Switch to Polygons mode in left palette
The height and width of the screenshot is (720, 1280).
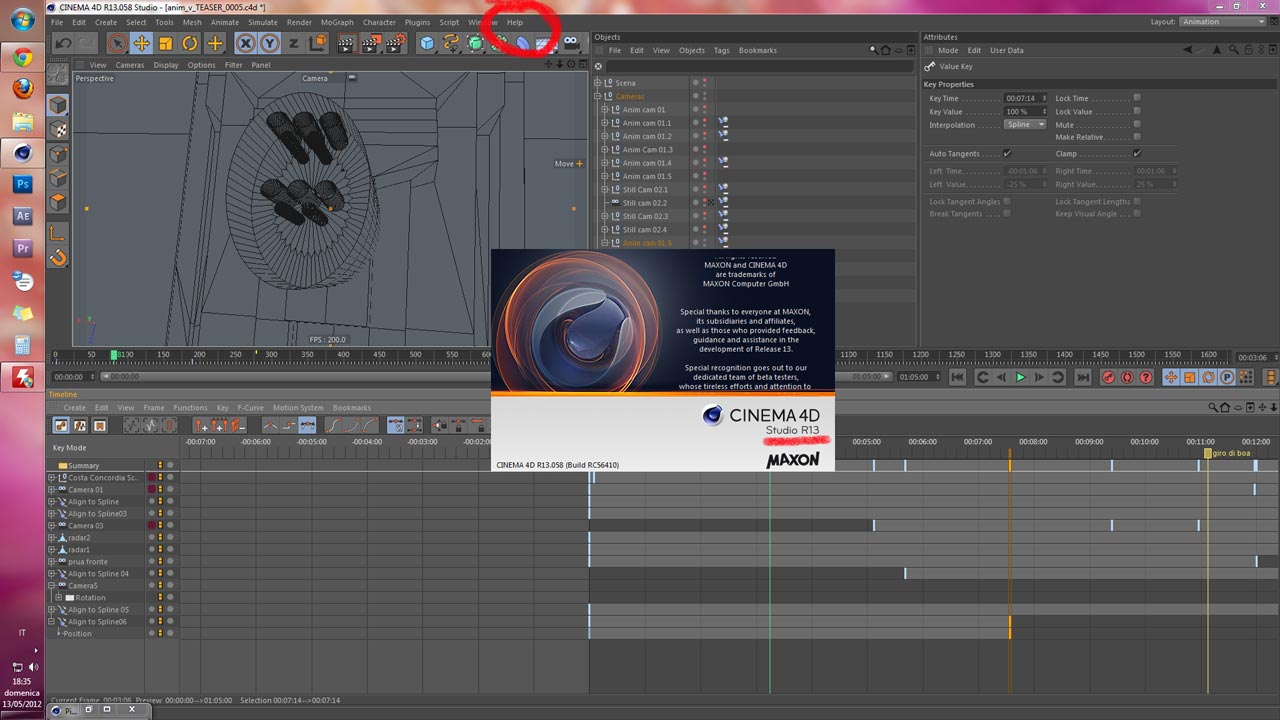58,202
